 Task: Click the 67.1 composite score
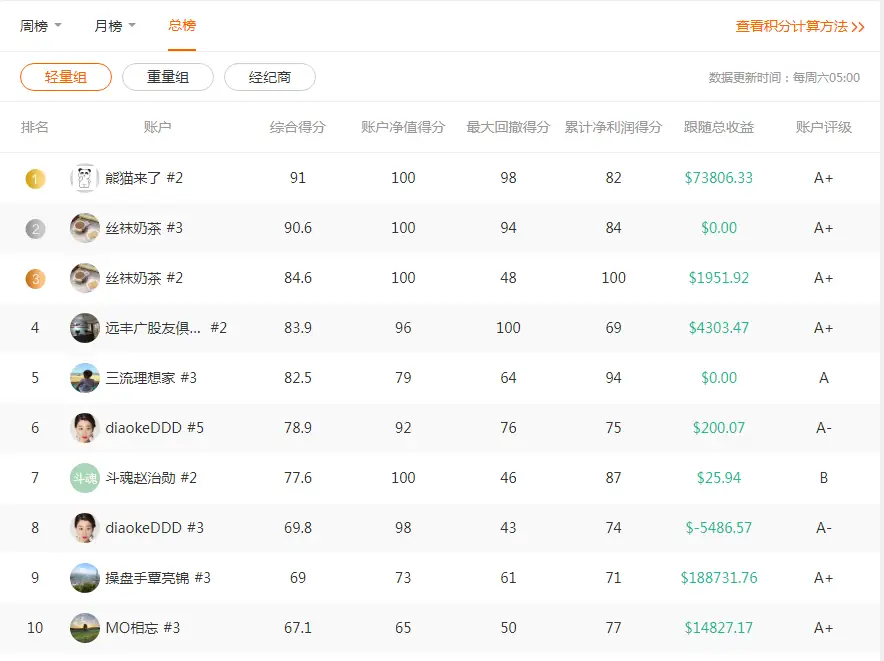[298, 628]
